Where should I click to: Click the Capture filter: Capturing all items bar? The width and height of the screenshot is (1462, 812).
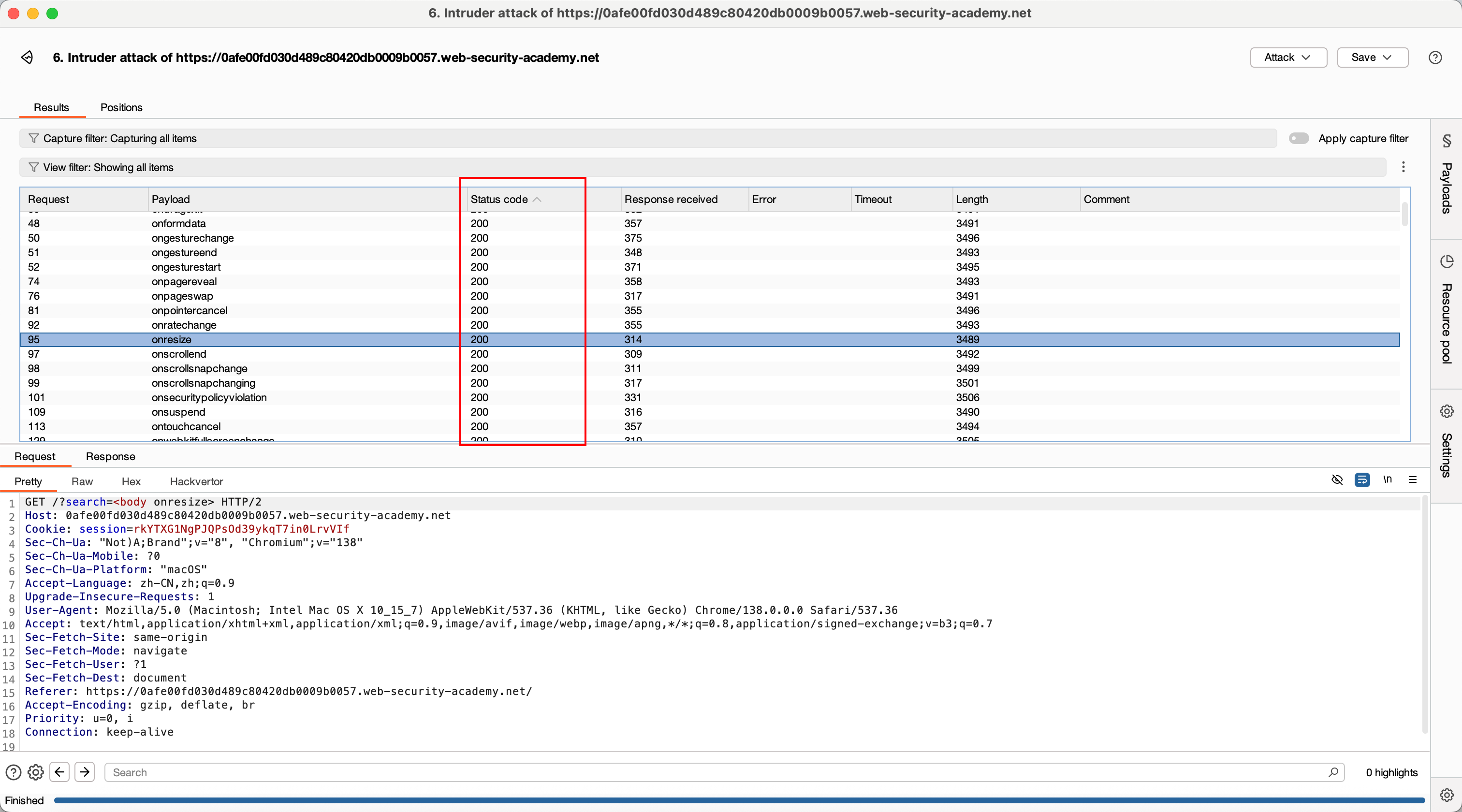point(648,138)
